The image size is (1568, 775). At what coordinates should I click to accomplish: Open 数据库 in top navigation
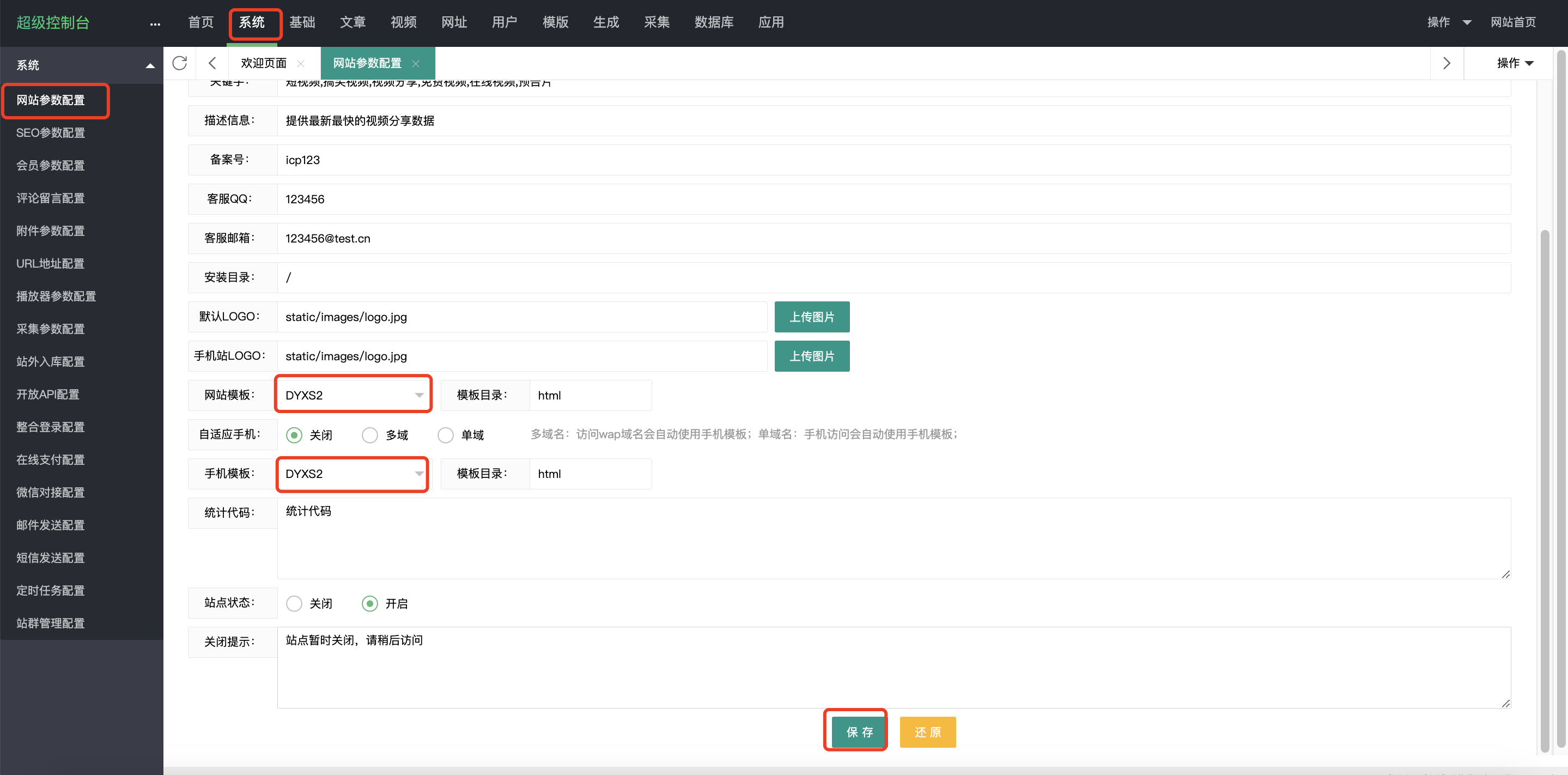714,22
